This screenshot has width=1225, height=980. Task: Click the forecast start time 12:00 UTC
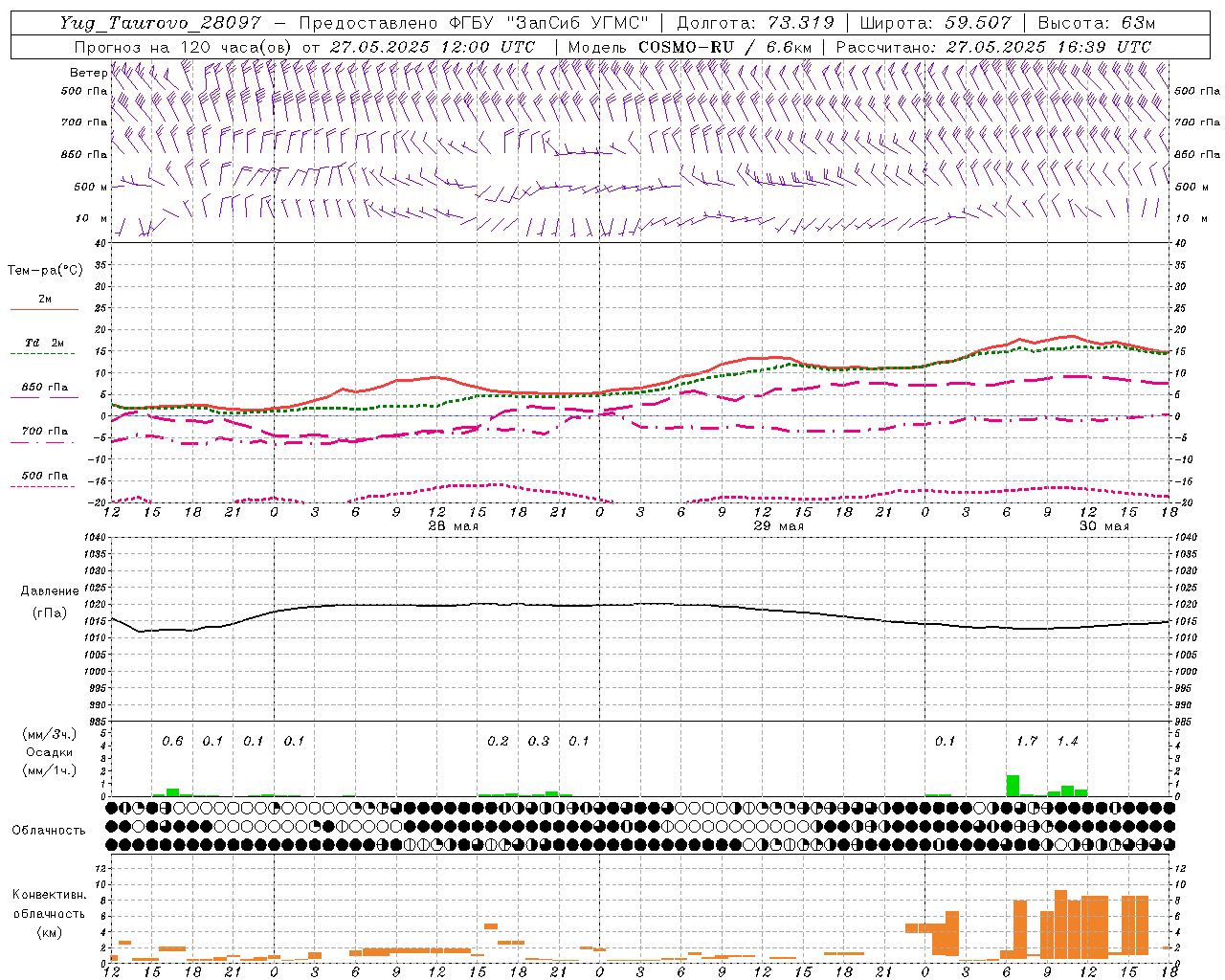(x=487, y=46)
